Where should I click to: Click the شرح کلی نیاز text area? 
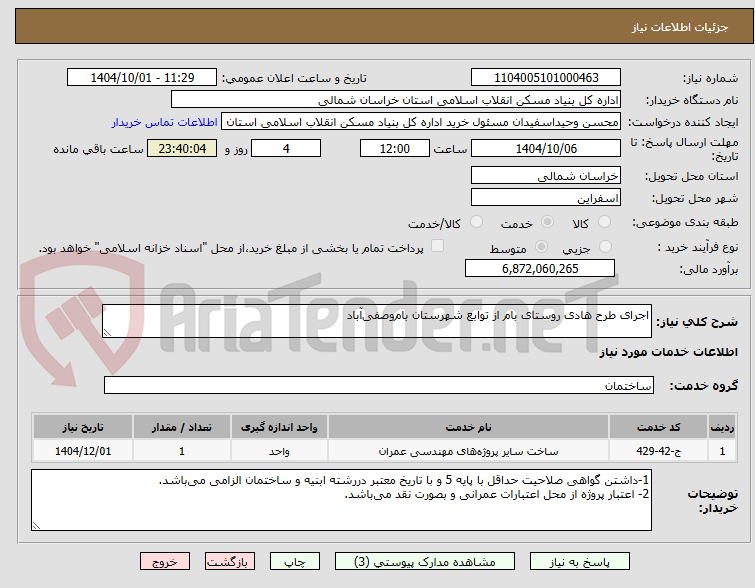click(x=377, y=321)
